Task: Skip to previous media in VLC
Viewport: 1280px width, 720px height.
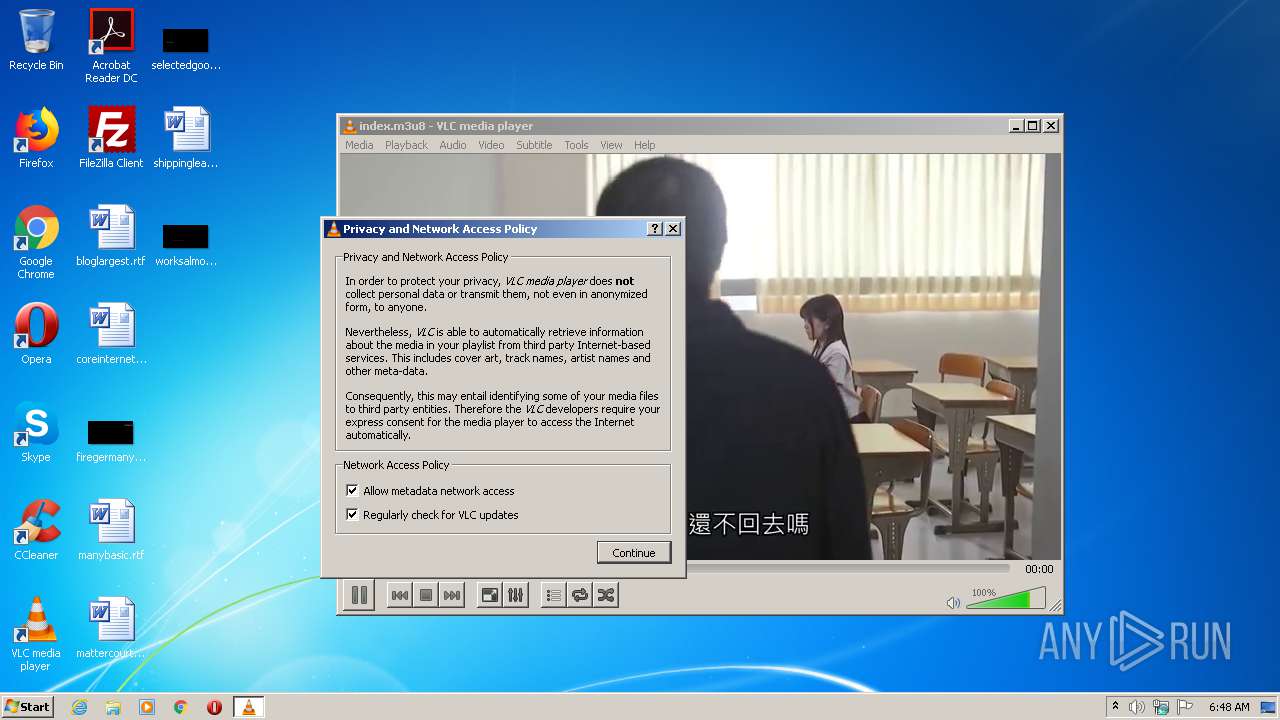Action: click(x=399, y=595)
